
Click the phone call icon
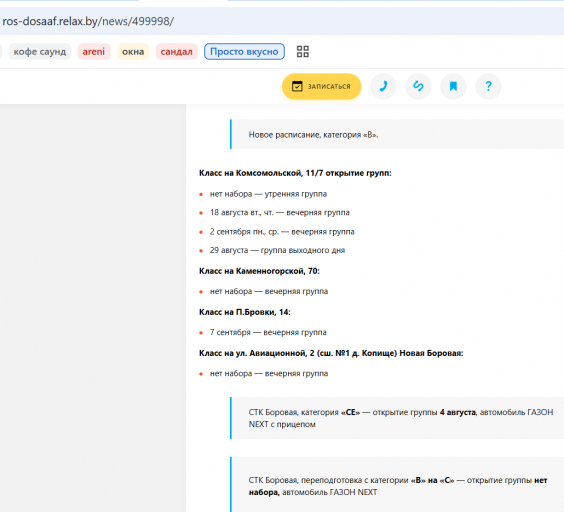pos(383,86)
